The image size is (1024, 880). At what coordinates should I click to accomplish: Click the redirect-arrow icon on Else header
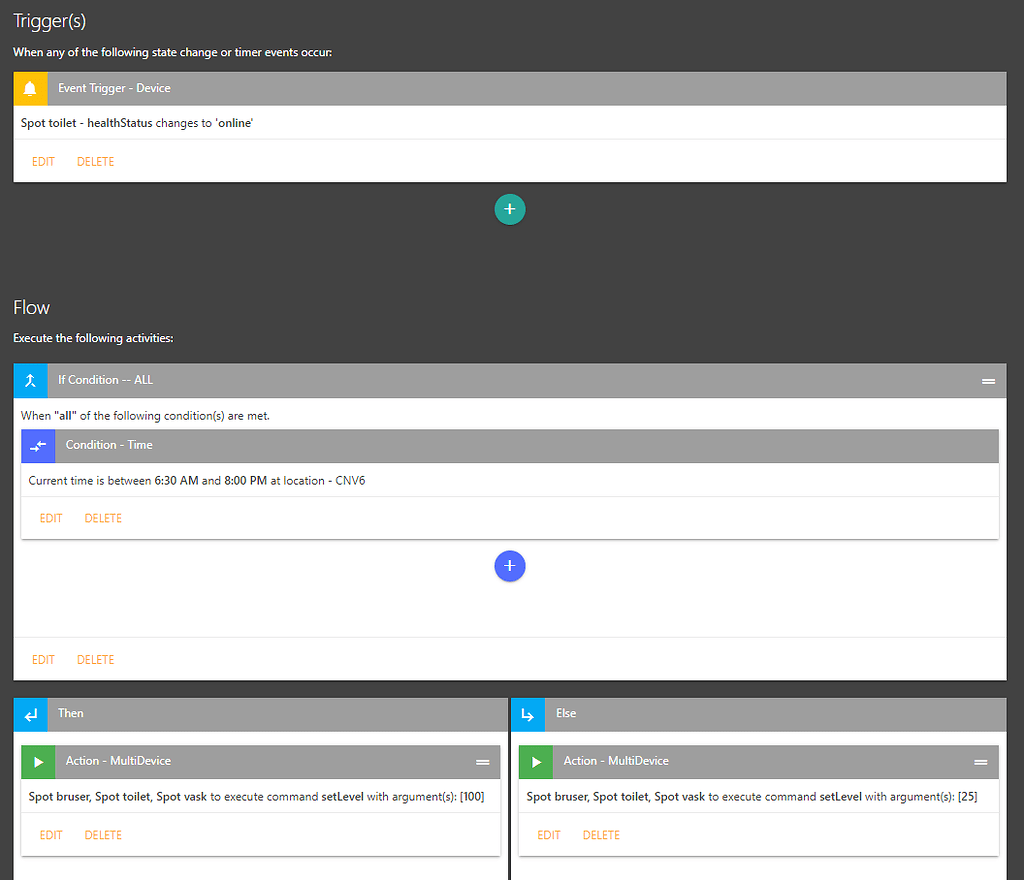click(x=528, y=714)
